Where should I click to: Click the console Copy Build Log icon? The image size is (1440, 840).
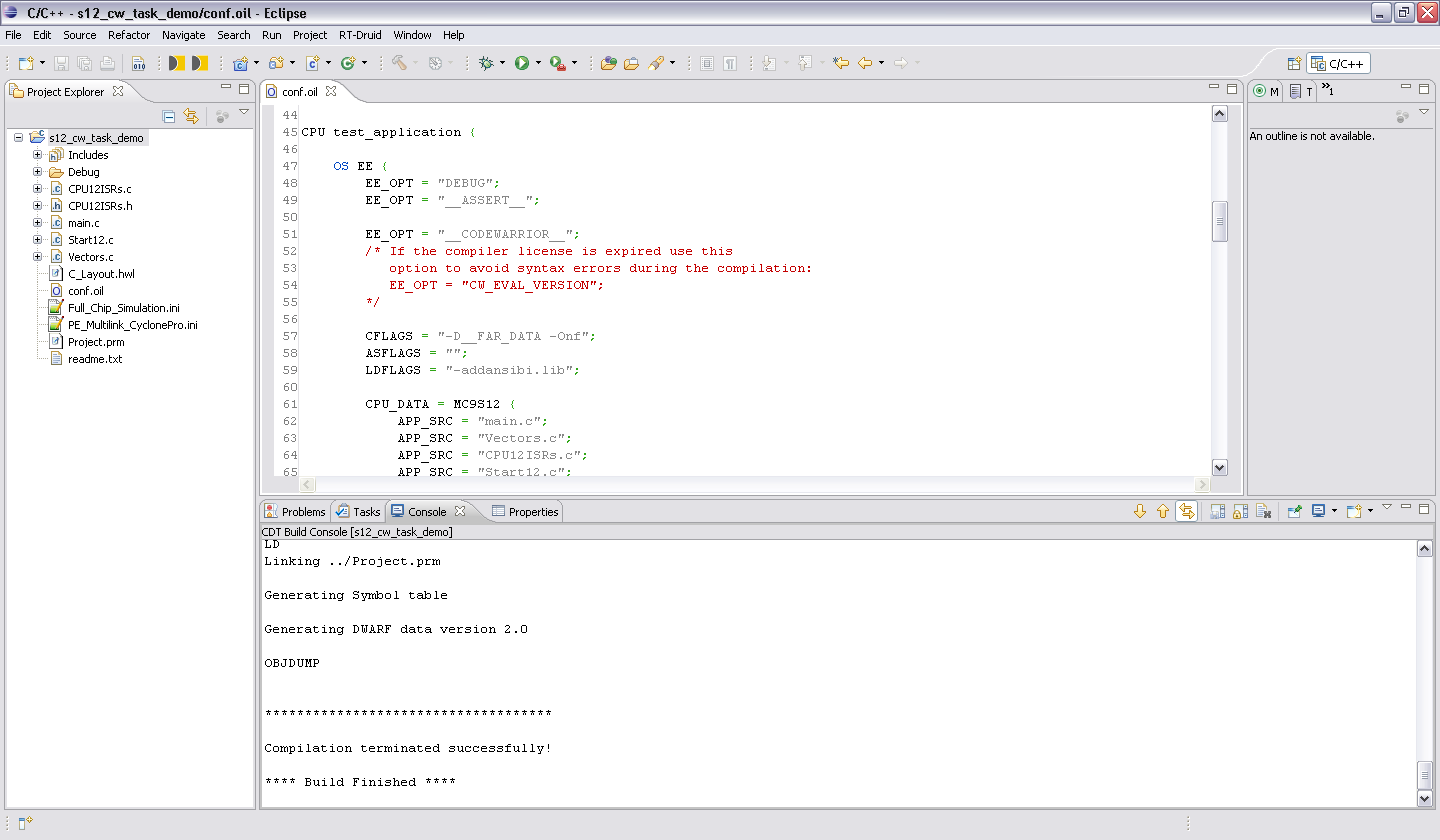pyautogui.click(x=1217, y=511)
